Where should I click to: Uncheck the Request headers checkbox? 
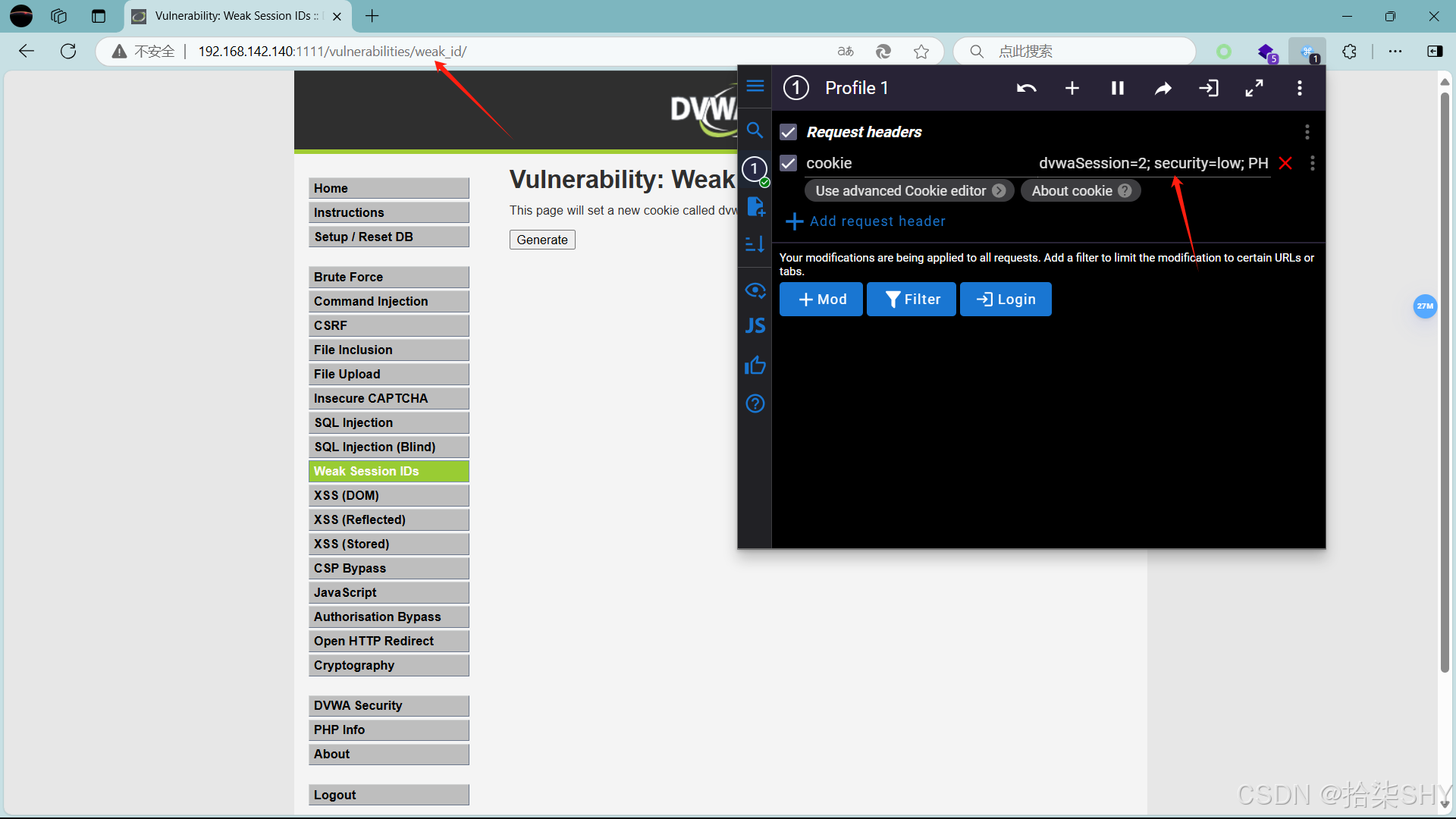click(789, 132)
